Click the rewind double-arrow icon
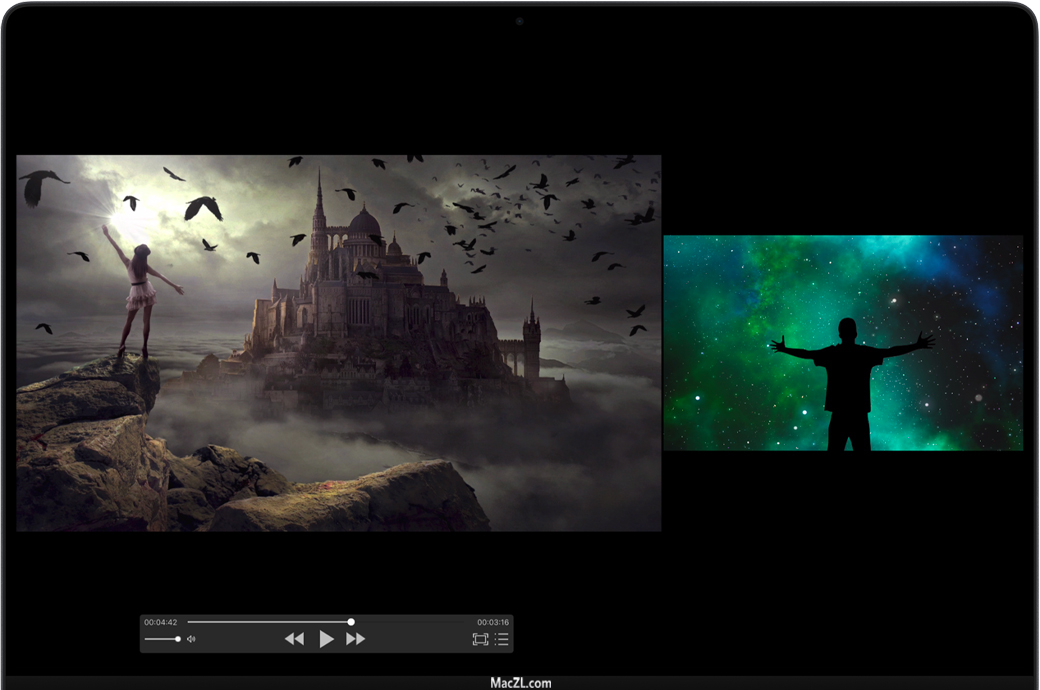Image resolution: width=1040 pixels, height=690 pixels. pyautogui.click(x=294, y=639)
